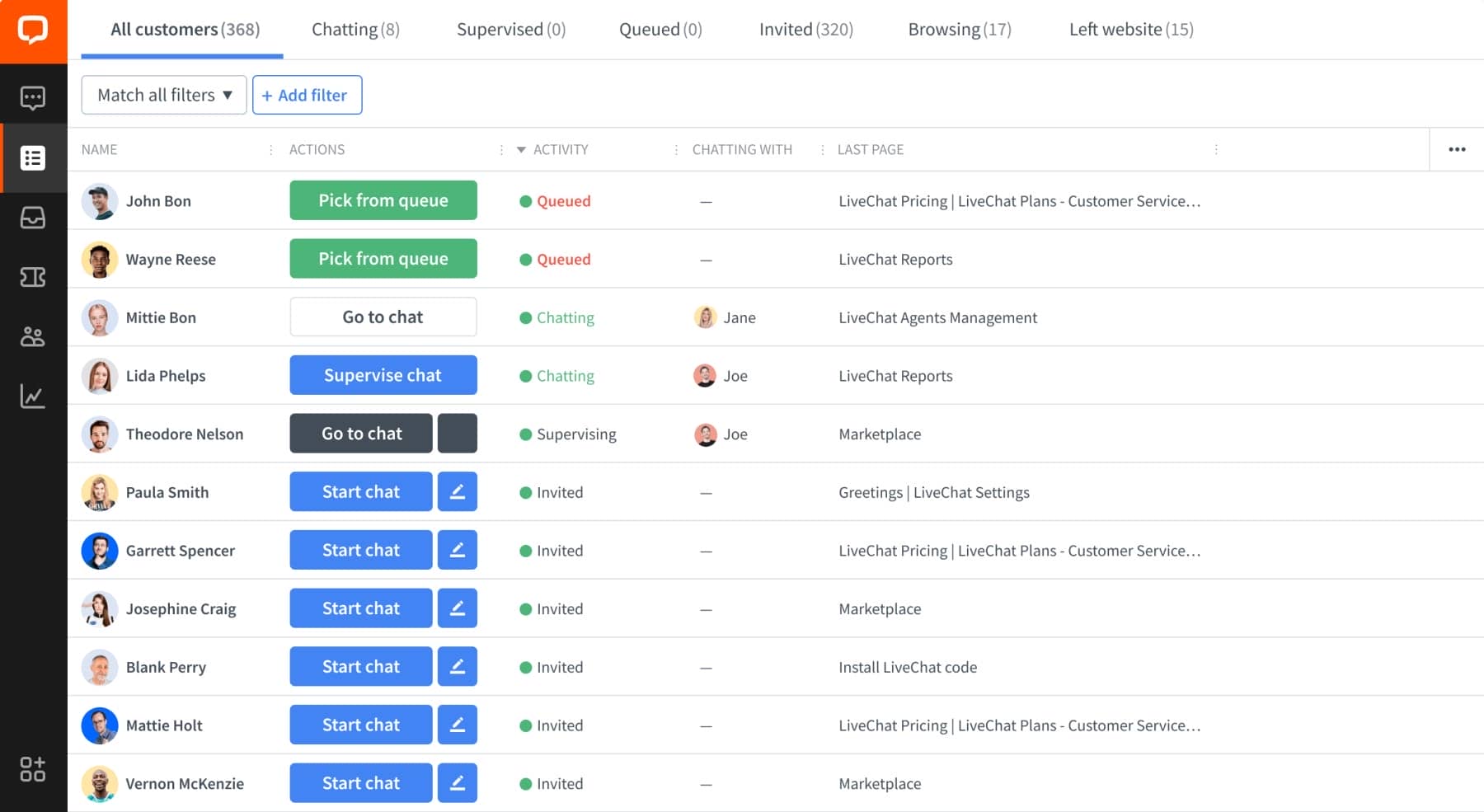The image size is (1484, 812).
Task: Click Mittie Bon's avatar thumbnail
Action: click(99, 317)
